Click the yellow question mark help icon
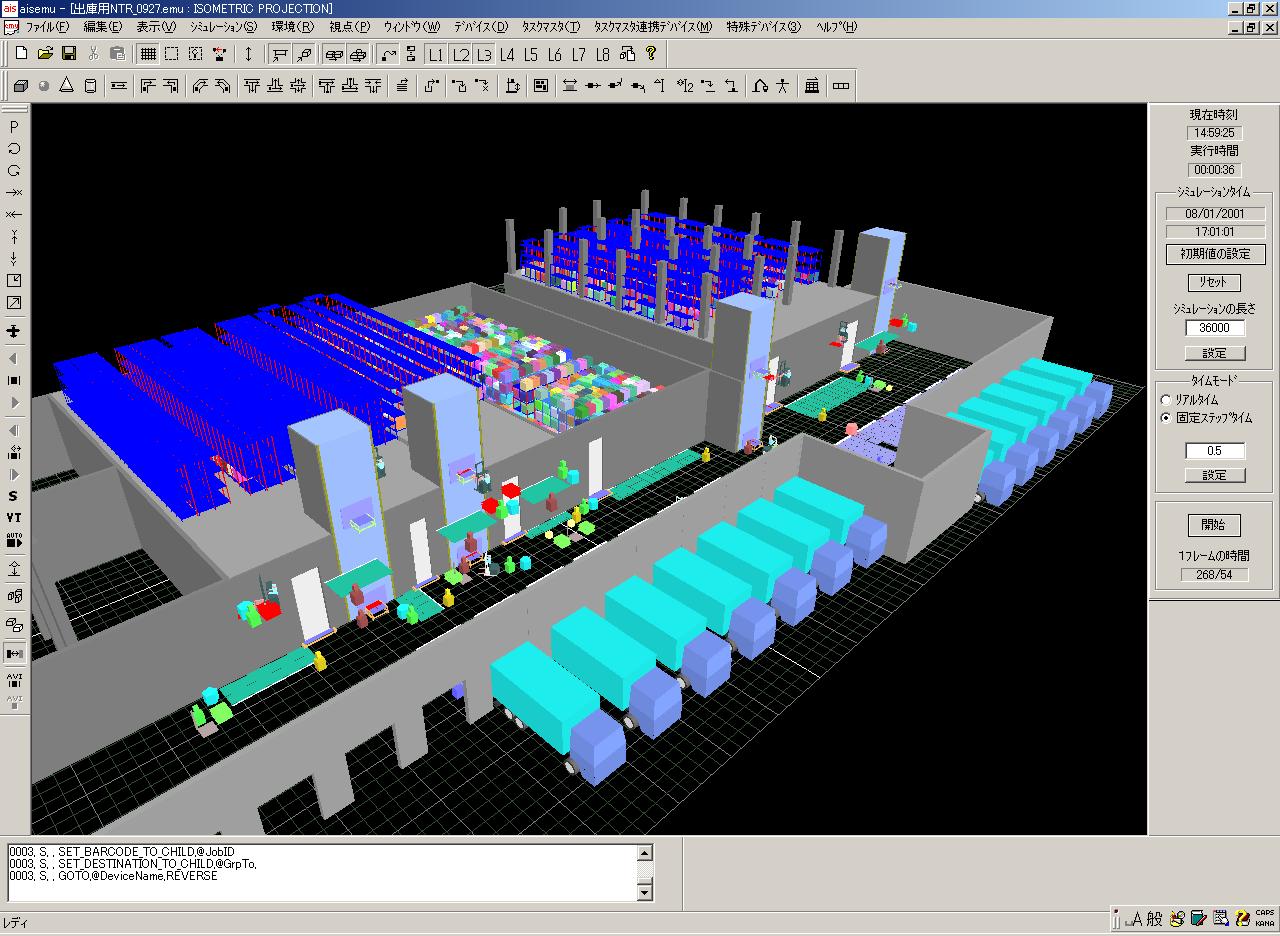The image size is (1280, 936). pyautogui.click(x=651, y=54)
